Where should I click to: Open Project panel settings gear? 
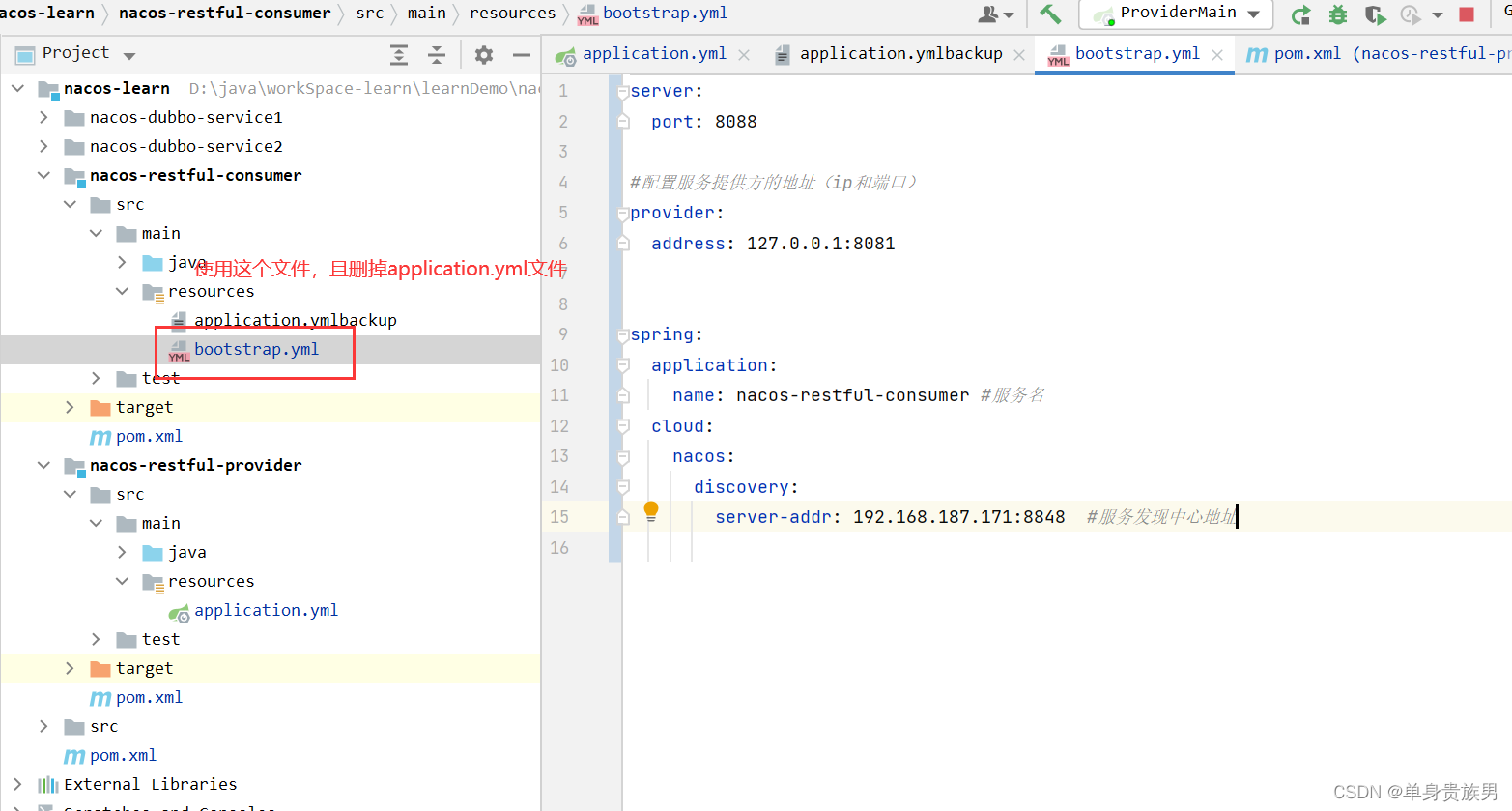coord(484,55)
